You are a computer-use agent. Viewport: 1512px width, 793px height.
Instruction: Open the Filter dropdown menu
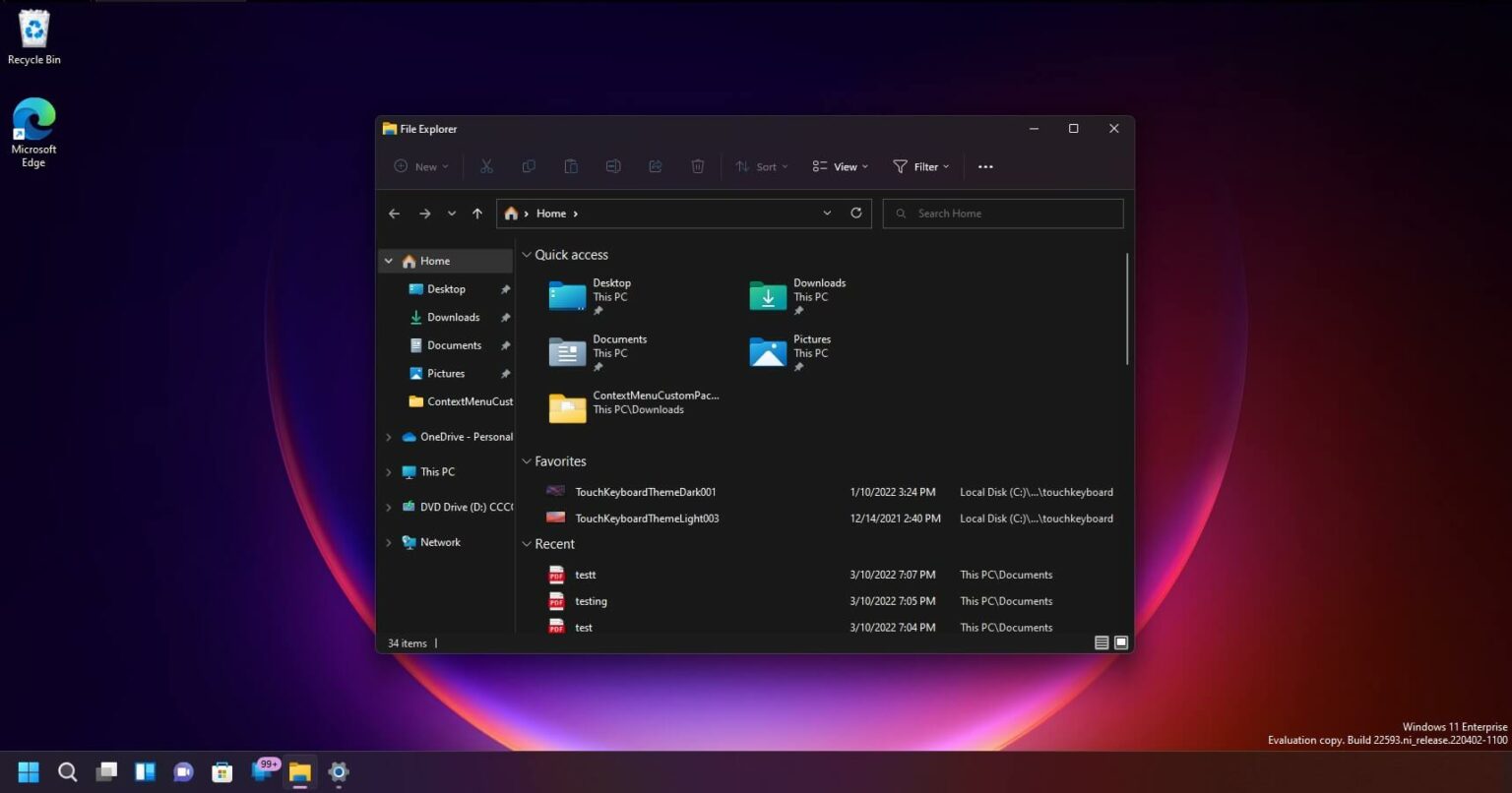tap(920, 167)
